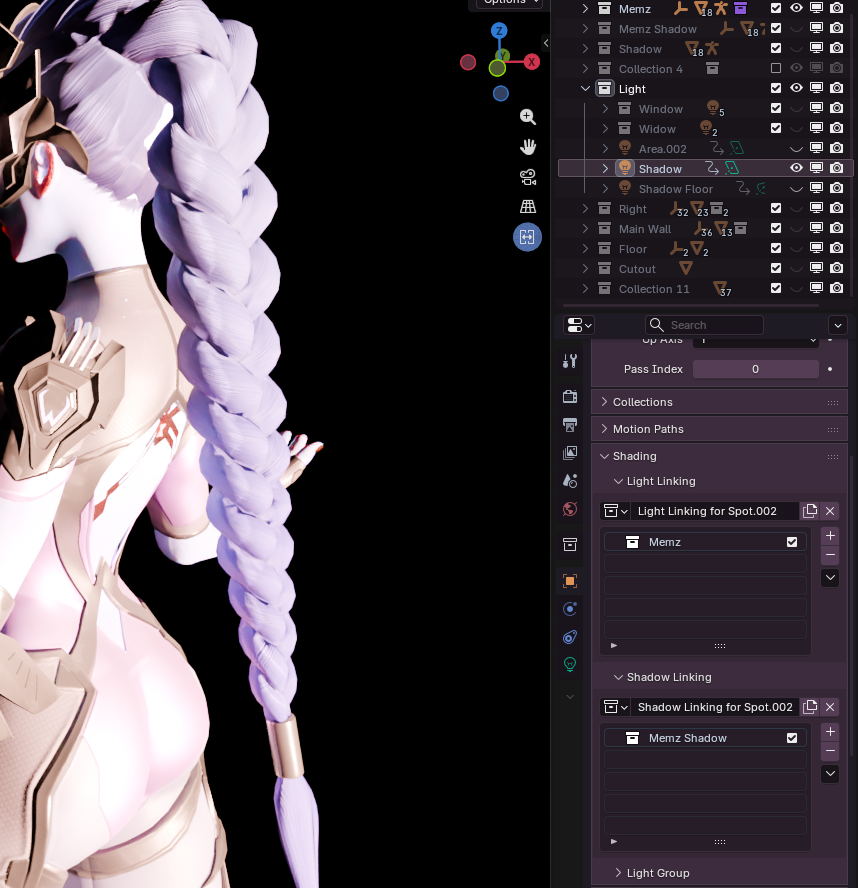This screenshot has height=888, width=858.
Task: Open the Light Linking collection browse dropdown
Action: click(x=615, y=511)
